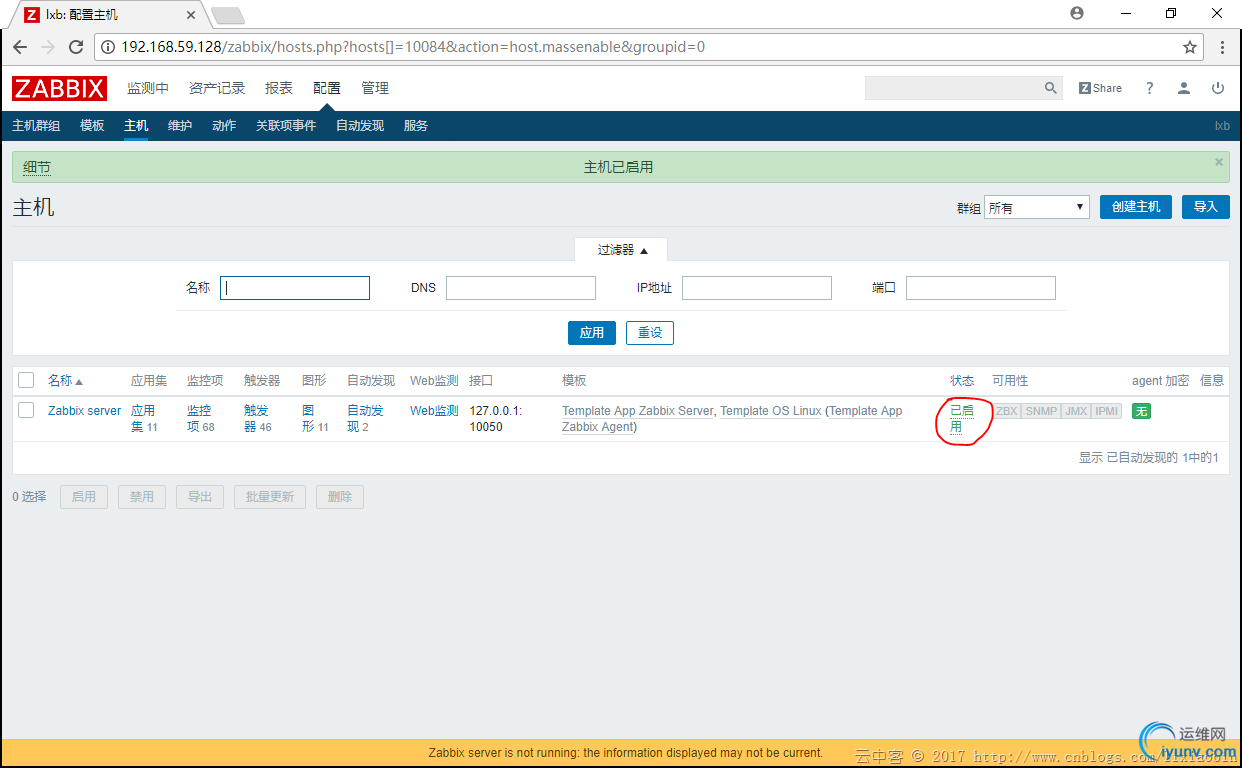This screenshot has height=768, width=1242.
Task: Click the Zabbix search box
Action: [952, 88]
